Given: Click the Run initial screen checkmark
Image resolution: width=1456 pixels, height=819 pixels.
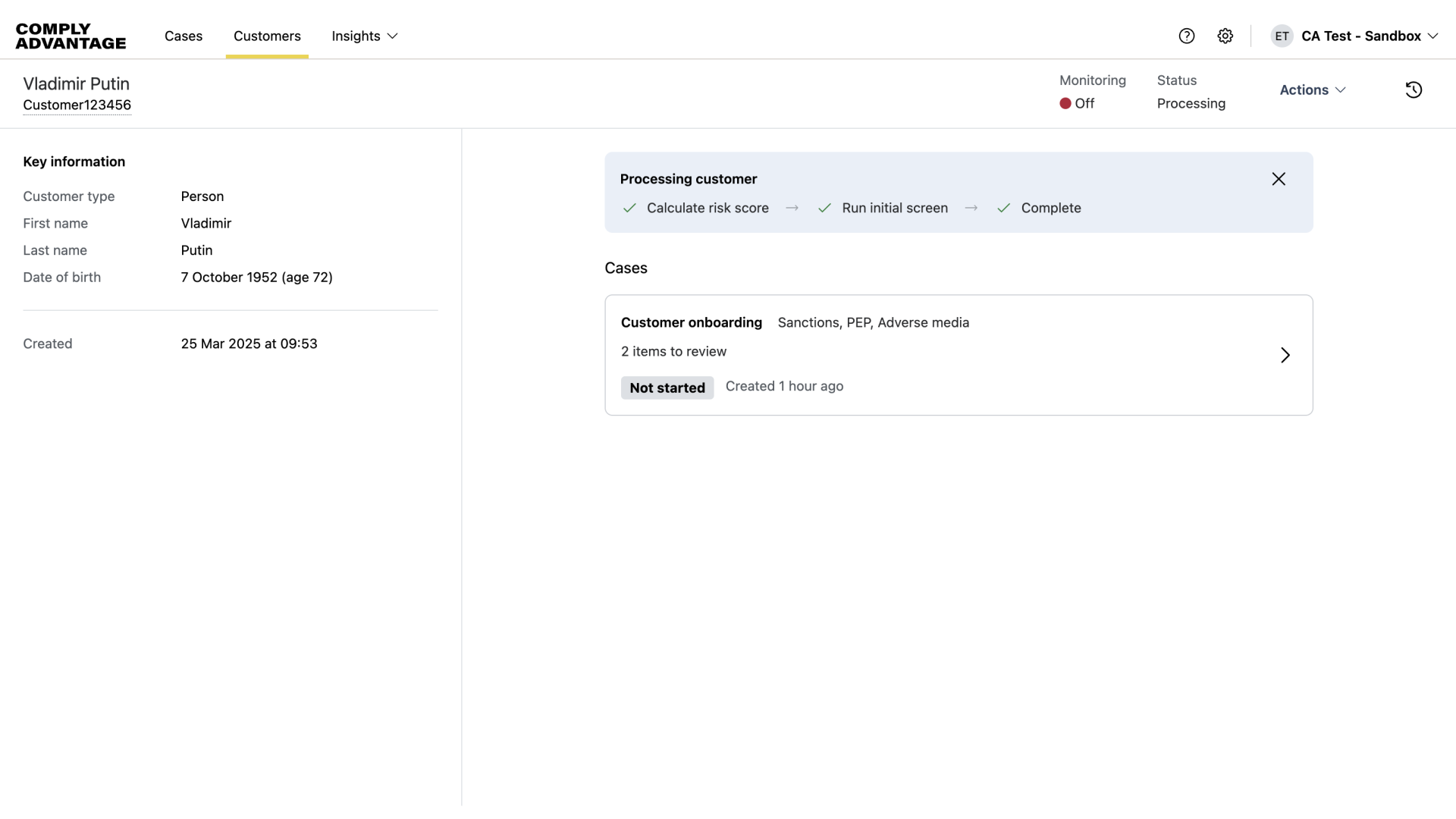Looking at the screenshot, I should click(825, 208).
